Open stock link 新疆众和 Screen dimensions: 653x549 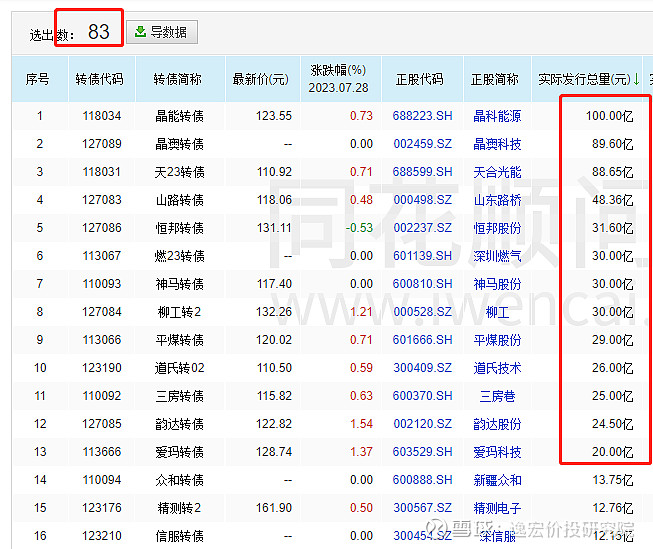497,480
